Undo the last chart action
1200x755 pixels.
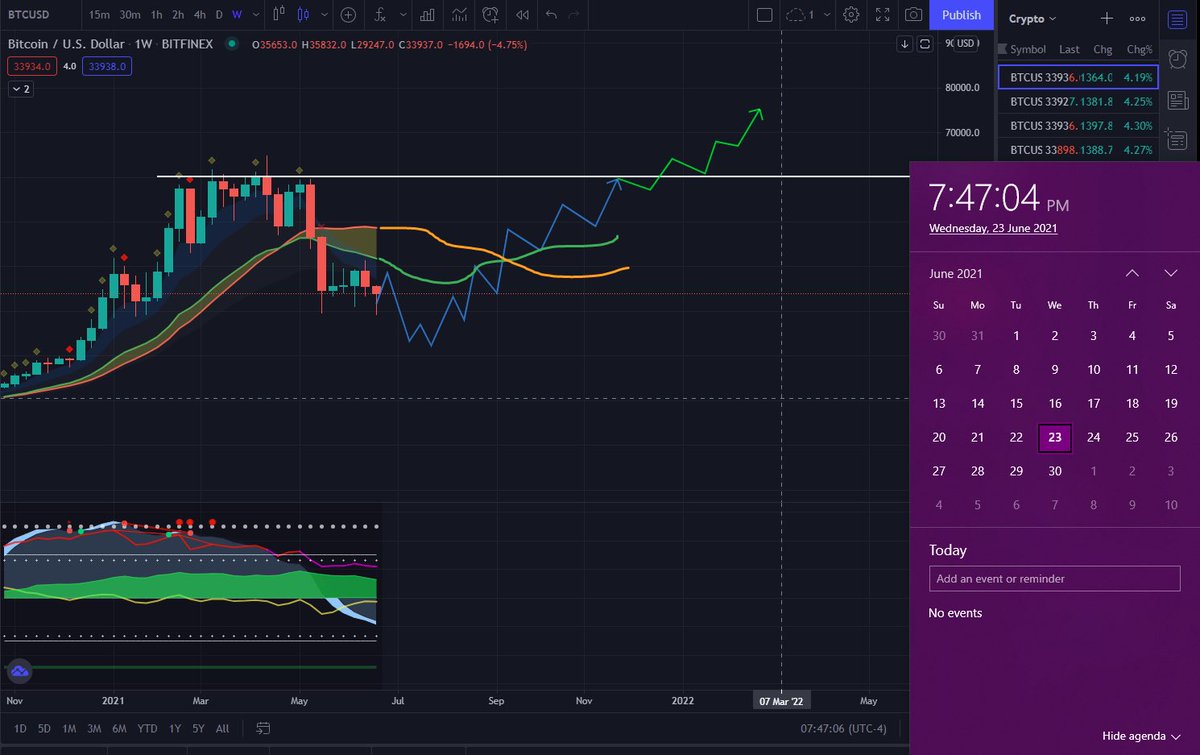pos(551,15)
